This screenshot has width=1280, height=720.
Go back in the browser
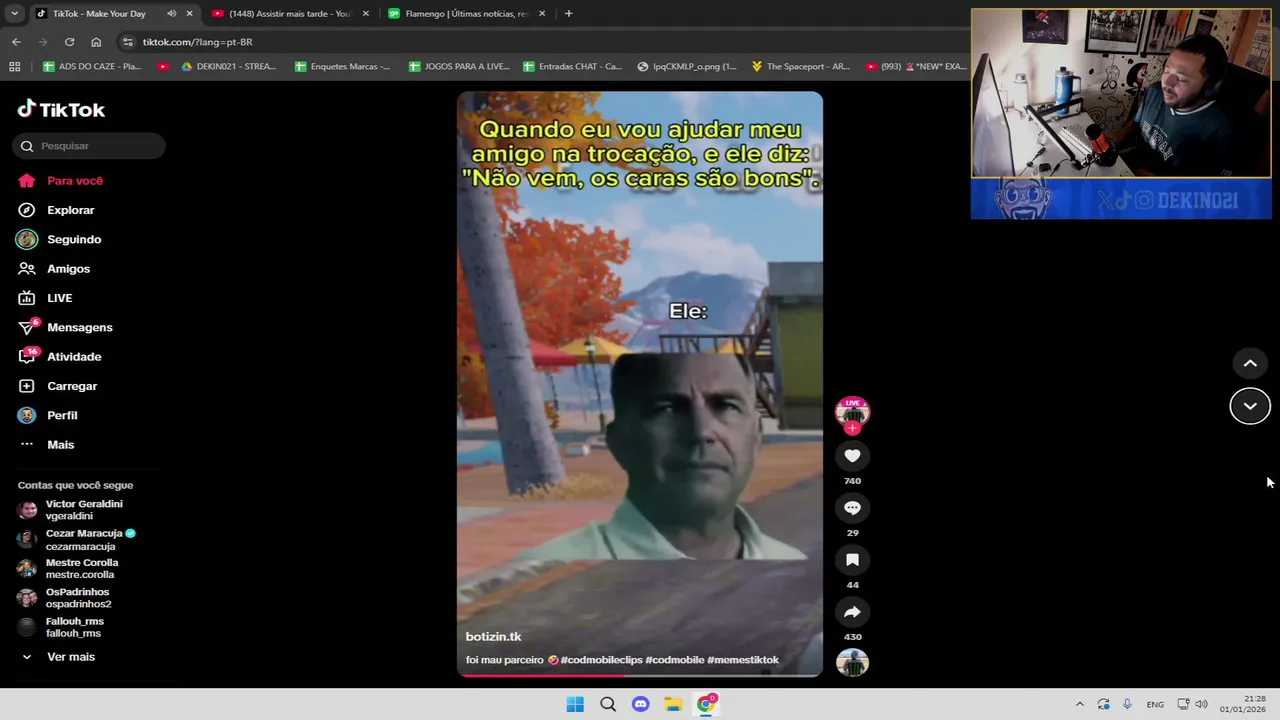16,42
